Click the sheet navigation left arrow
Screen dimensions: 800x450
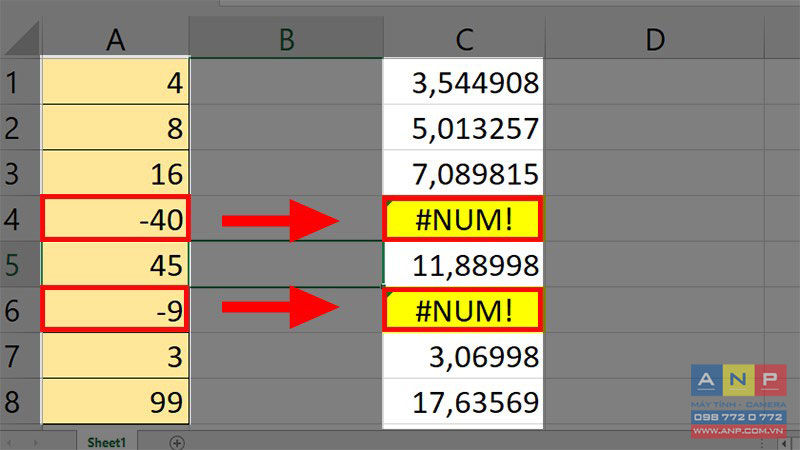coord(9,443)
